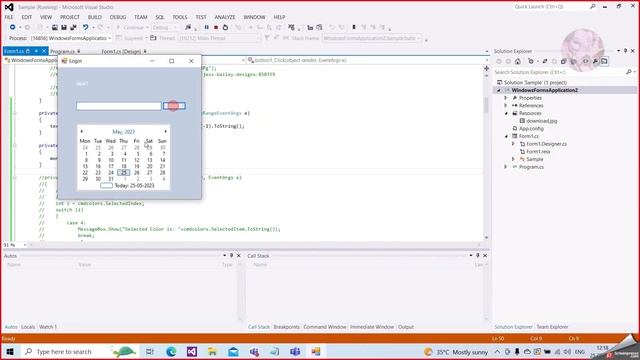This screenshot has height=360, width=640.
Task: Expand the Properties node
Action: (506, 98)
